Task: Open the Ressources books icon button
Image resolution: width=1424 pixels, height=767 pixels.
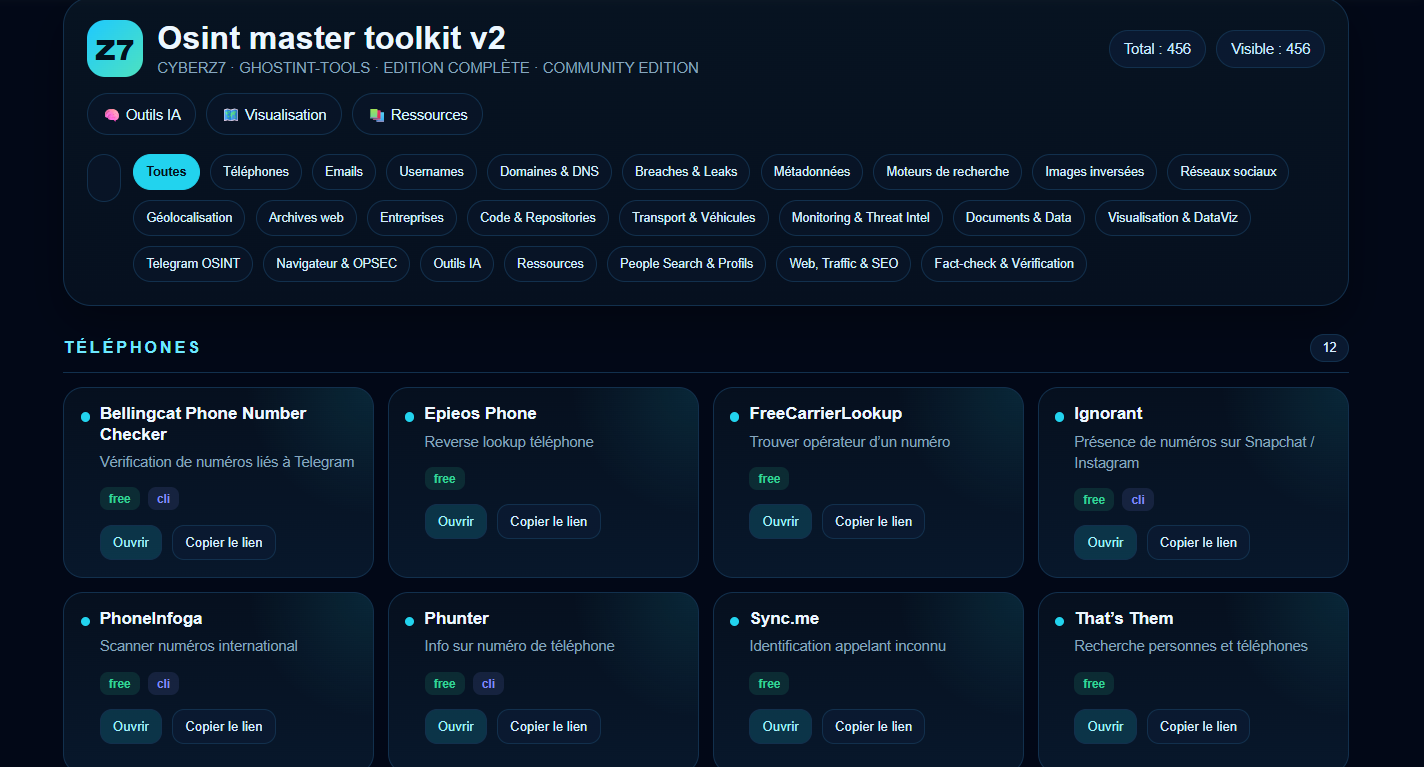Action: pyautogui.click(x=417, y=115)
